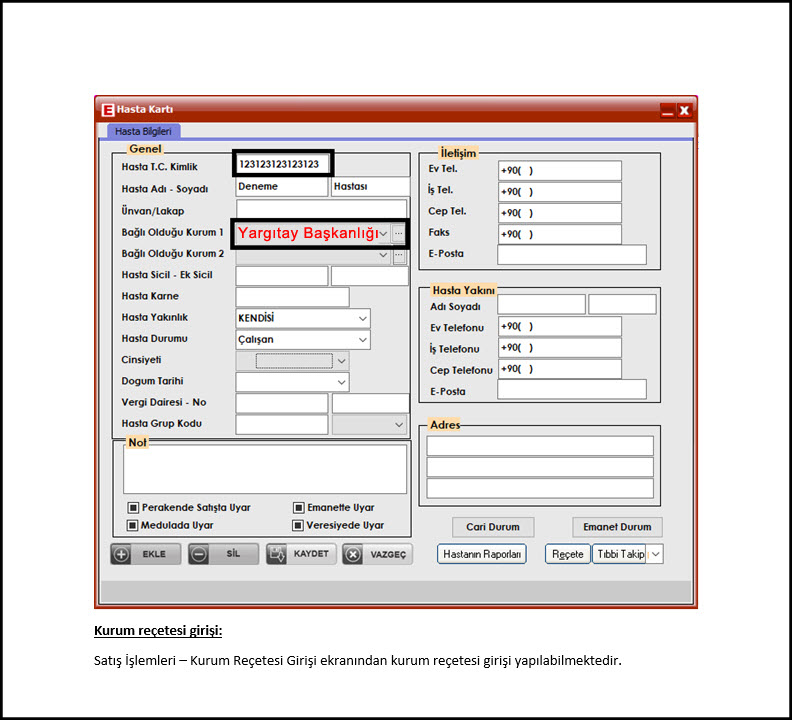Viewport: 792px width, 720px height.
Task: Focus the Hasta Karne field
Action: [x=292, y=297]
